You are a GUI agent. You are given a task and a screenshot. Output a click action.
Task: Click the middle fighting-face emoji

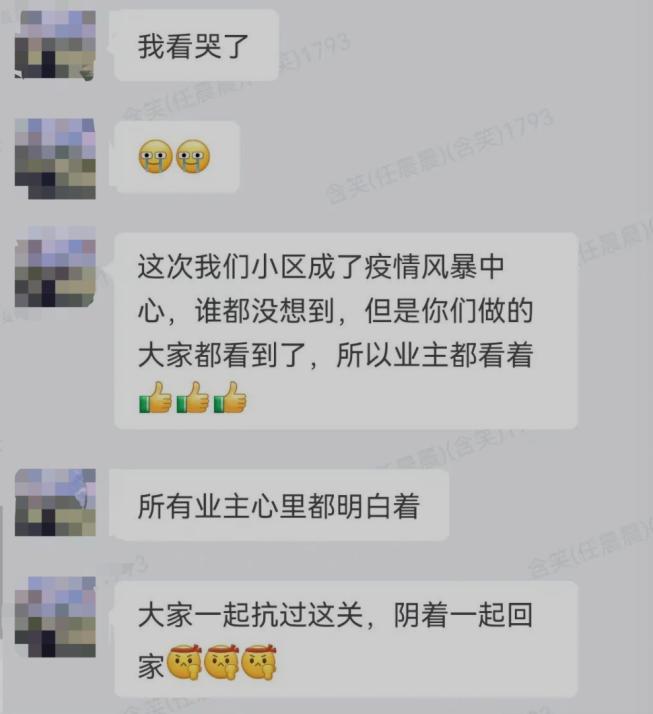(x=221, y=662)
